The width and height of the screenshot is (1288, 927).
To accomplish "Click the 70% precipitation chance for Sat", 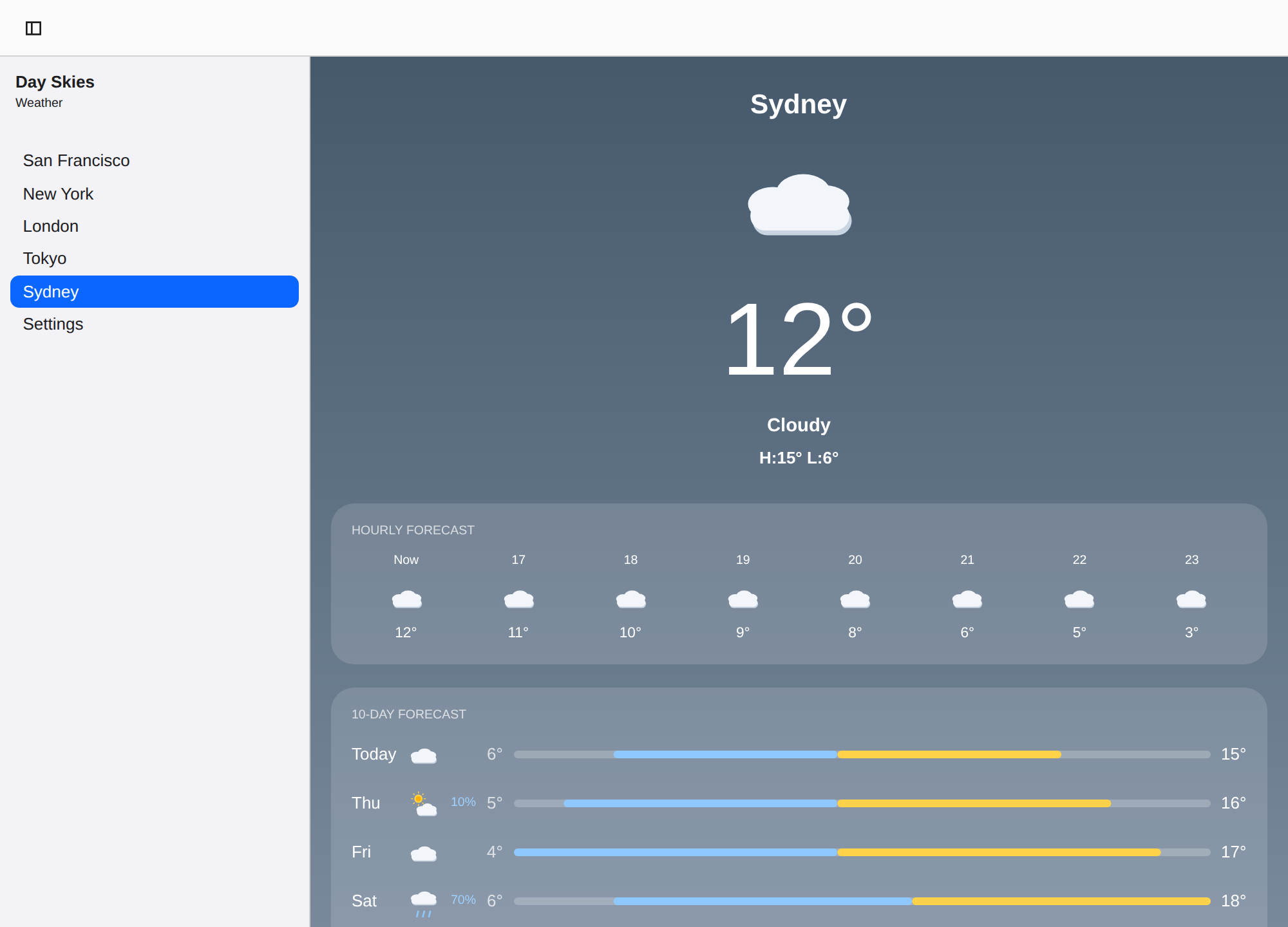I will [x=463, y=899].
